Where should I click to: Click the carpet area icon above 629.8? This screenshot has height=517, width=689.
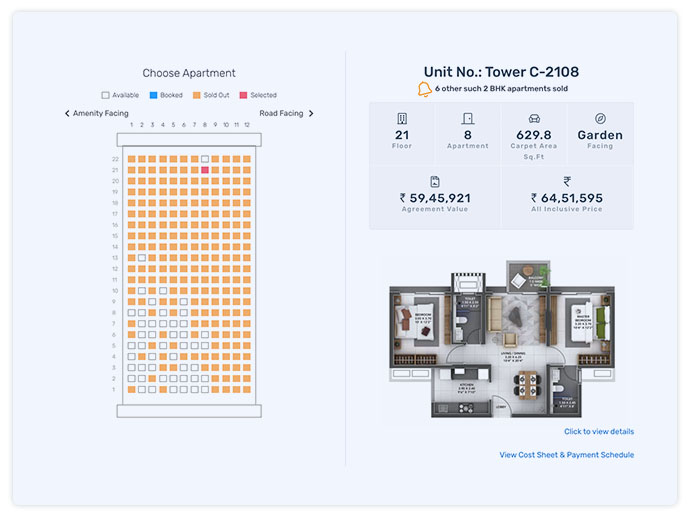(x=534, y=118)
